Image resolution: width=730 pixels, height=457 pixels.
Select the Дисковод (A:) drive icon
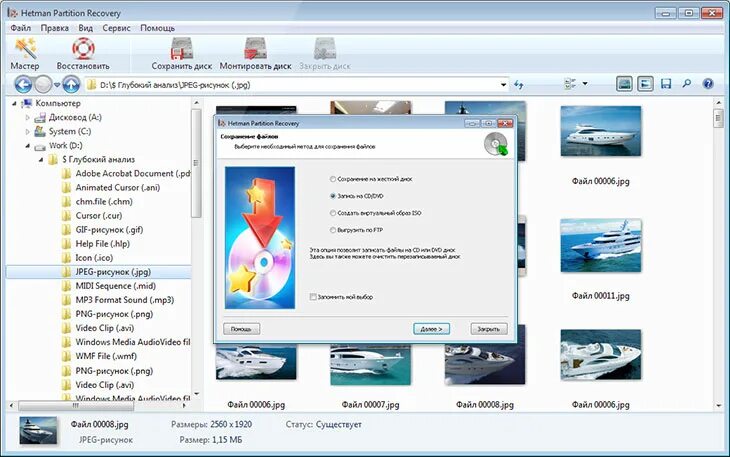click(x=41, y=117)
